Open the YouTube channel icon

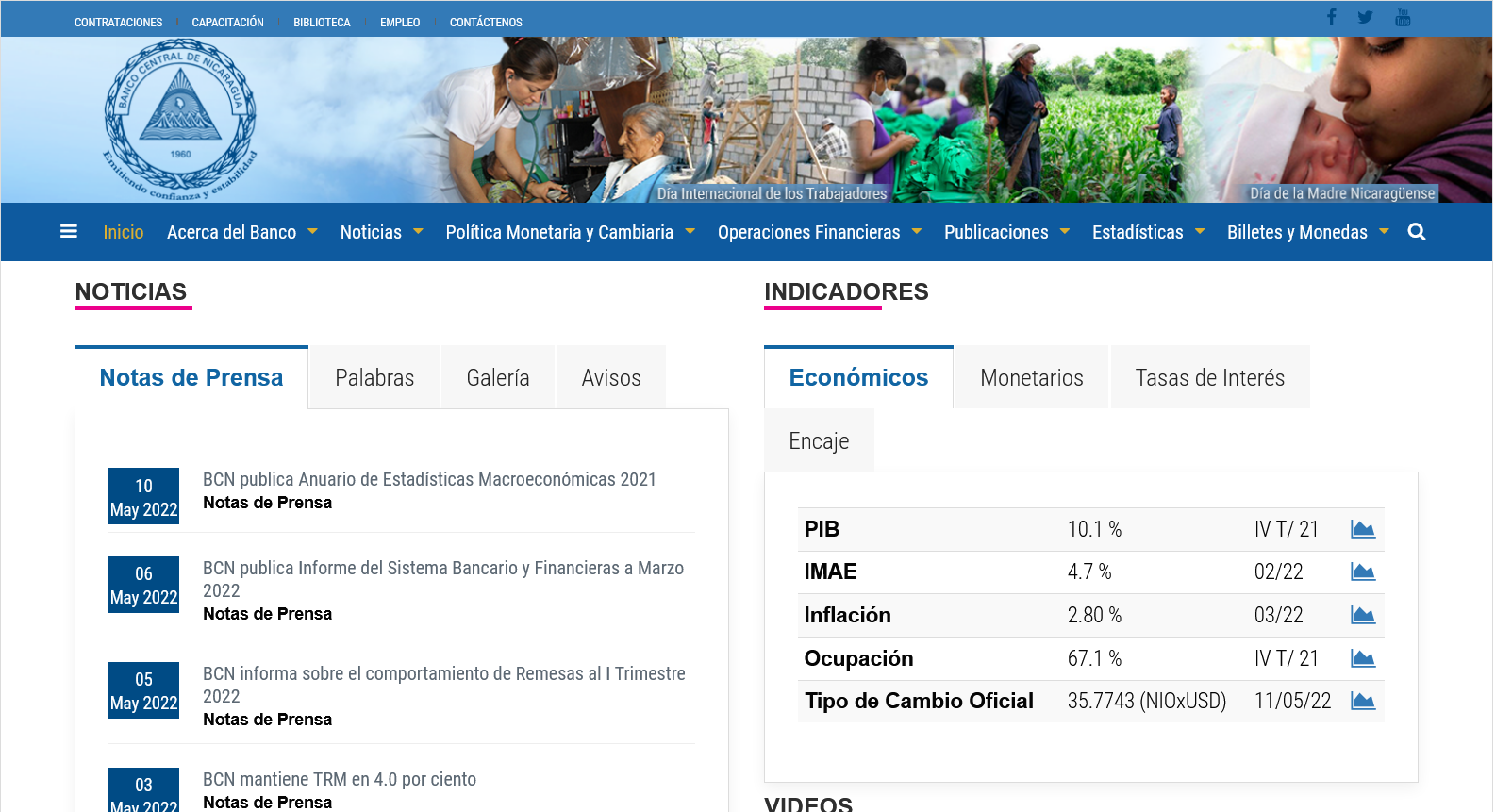tap(1403, 17)
